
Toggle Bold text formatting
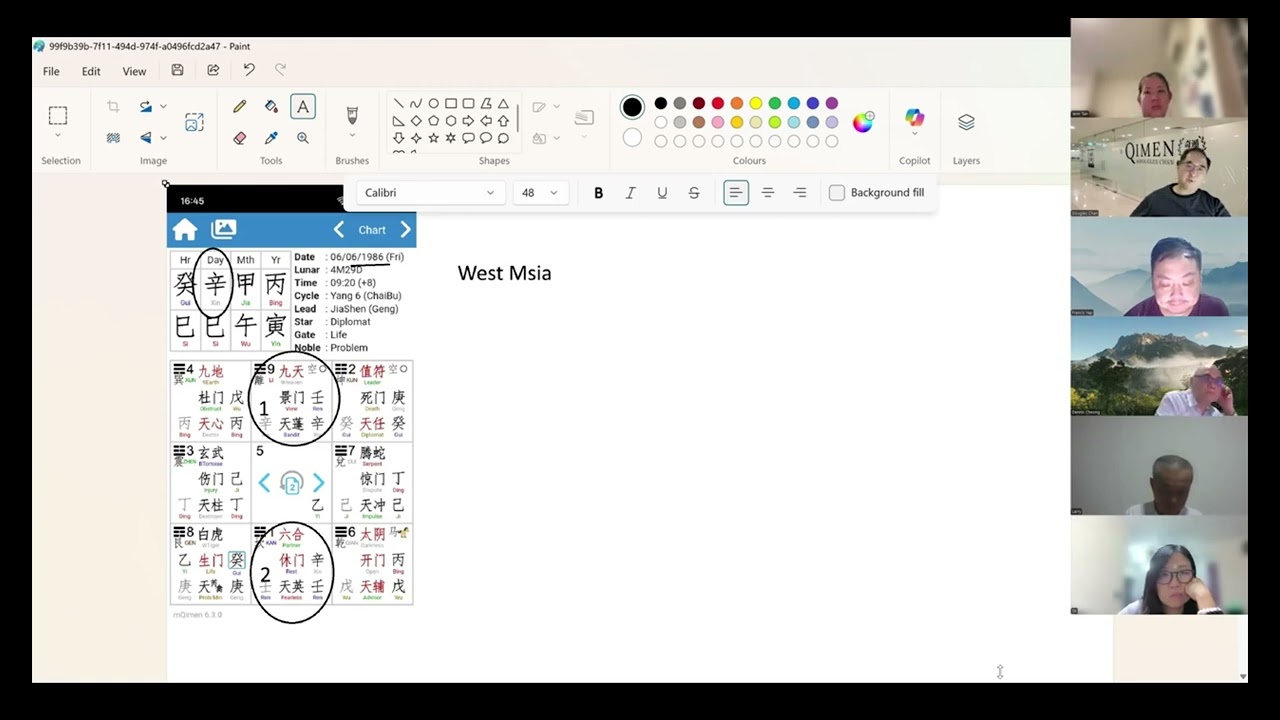(598, 193)
